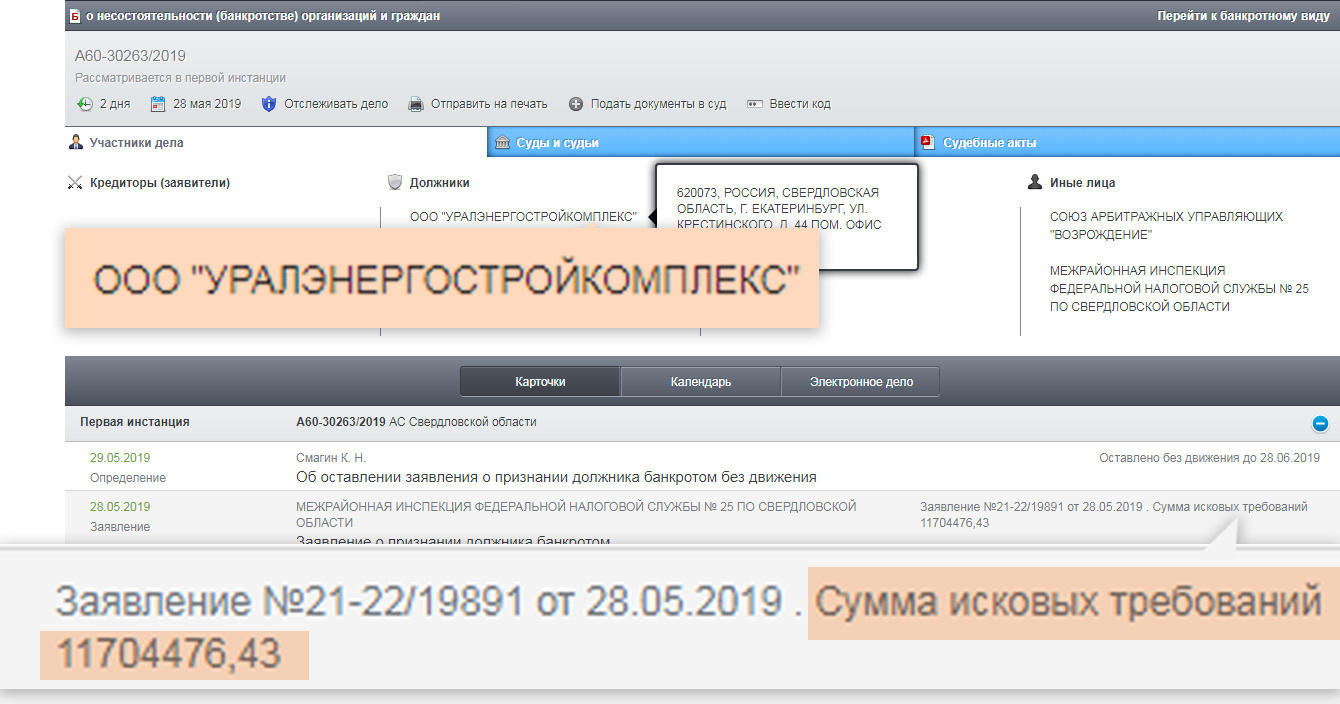Collapse the Первая инстанция section
This screenshot has width=1340, height=704.
tap(1319, 423)
